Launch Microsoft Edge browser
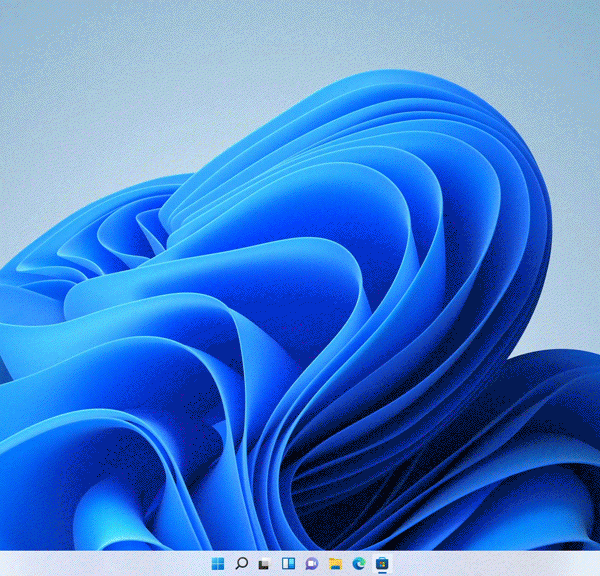Viewport: 600px width, 576px height. (x=358, y=564)
